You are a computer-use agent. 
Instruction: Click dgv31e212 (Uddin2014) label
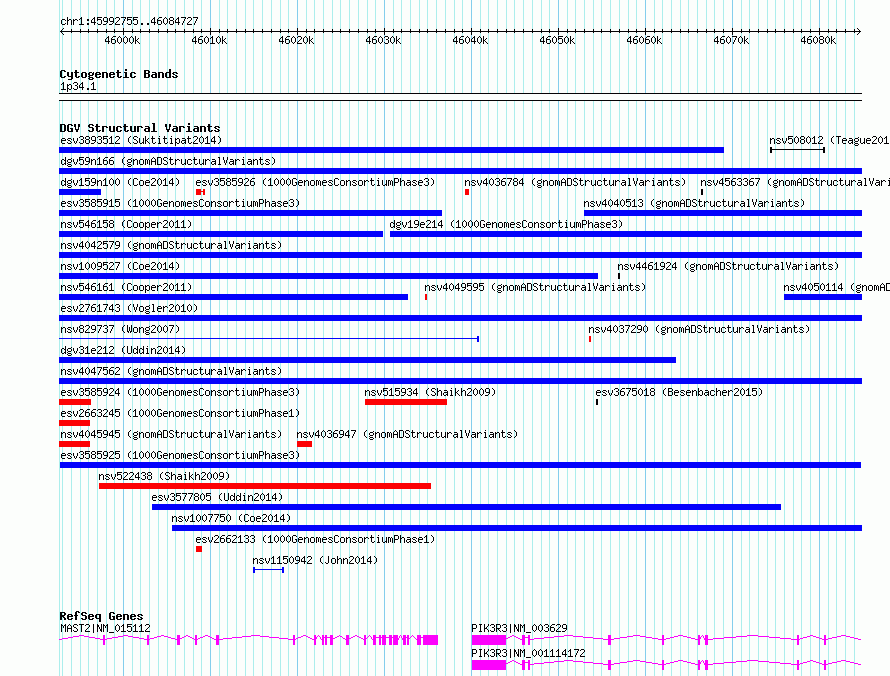(x=123, y=350)
